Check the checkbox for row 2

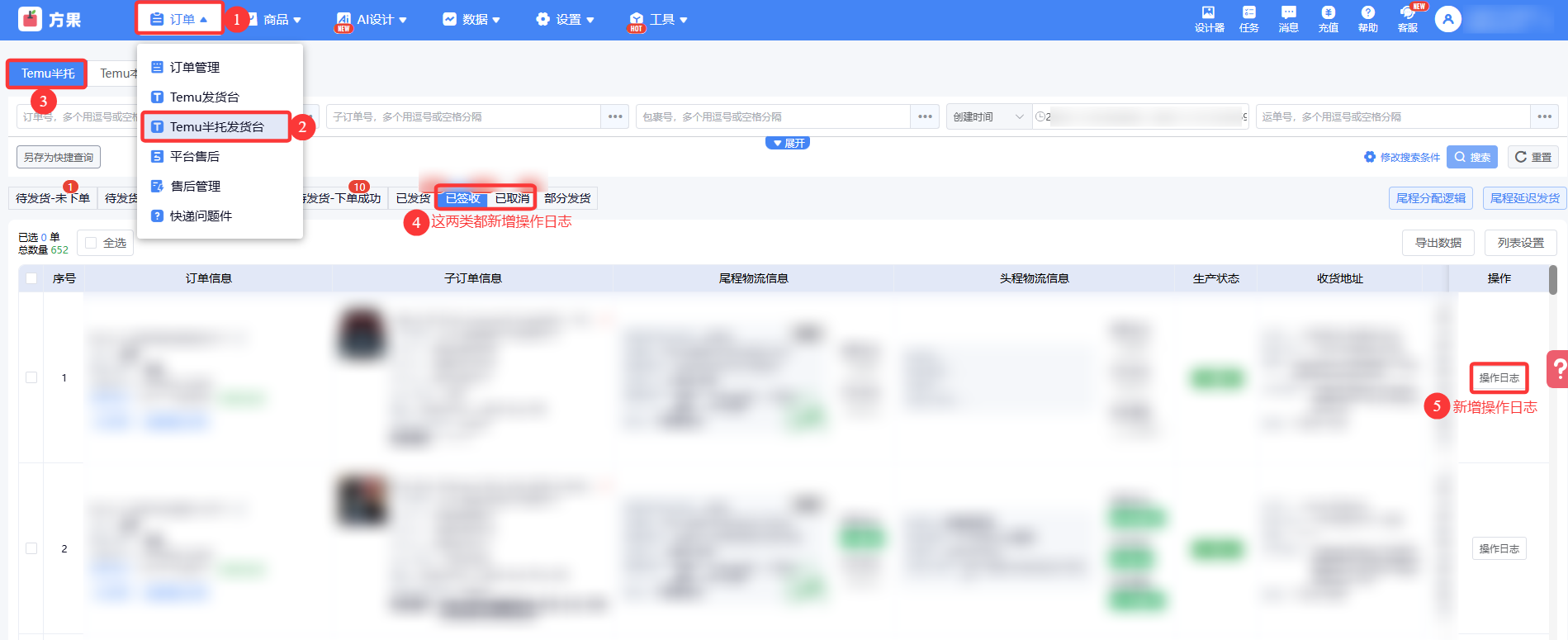coord(31,548)
